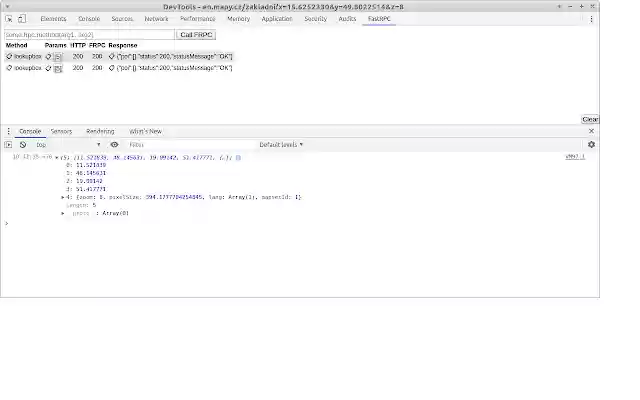The width and height of the screenshot is (640, 400).
Task: Select array value 48.145631
Action: point(91,173)
